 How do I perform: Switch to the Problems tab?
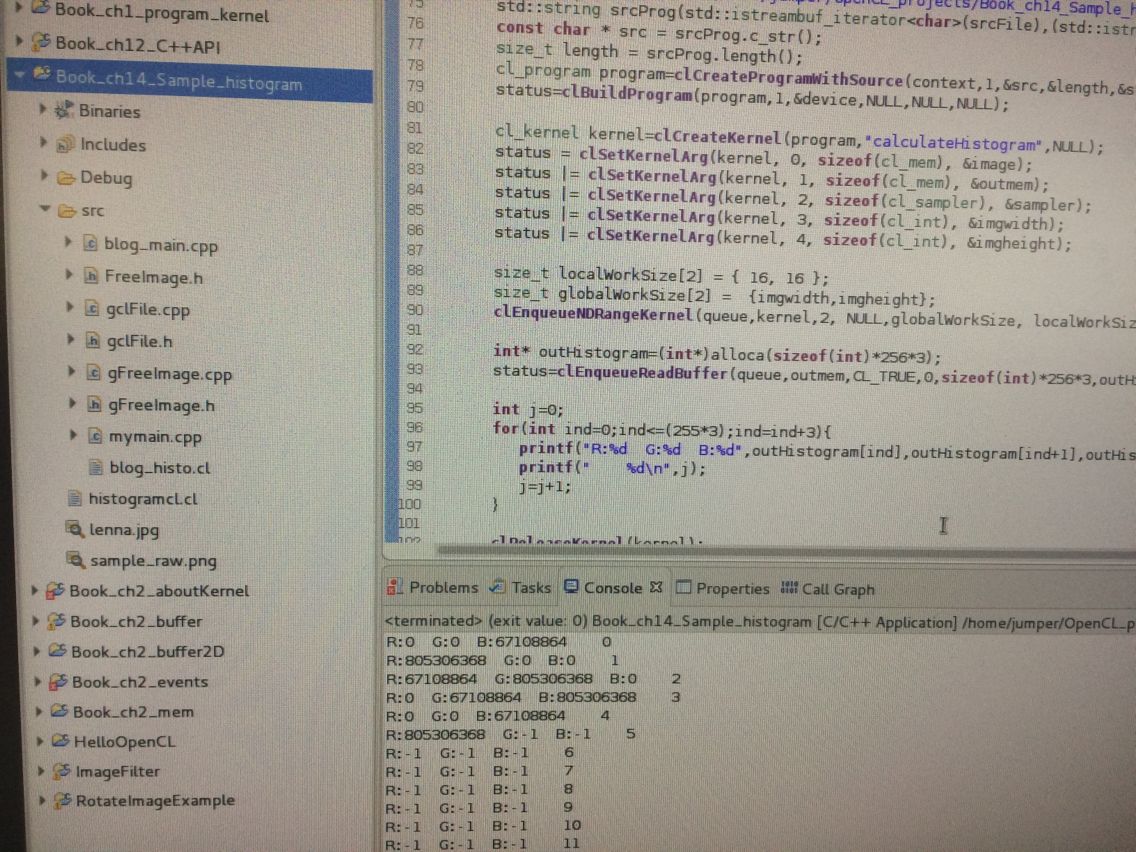click(x=433, y=588)
